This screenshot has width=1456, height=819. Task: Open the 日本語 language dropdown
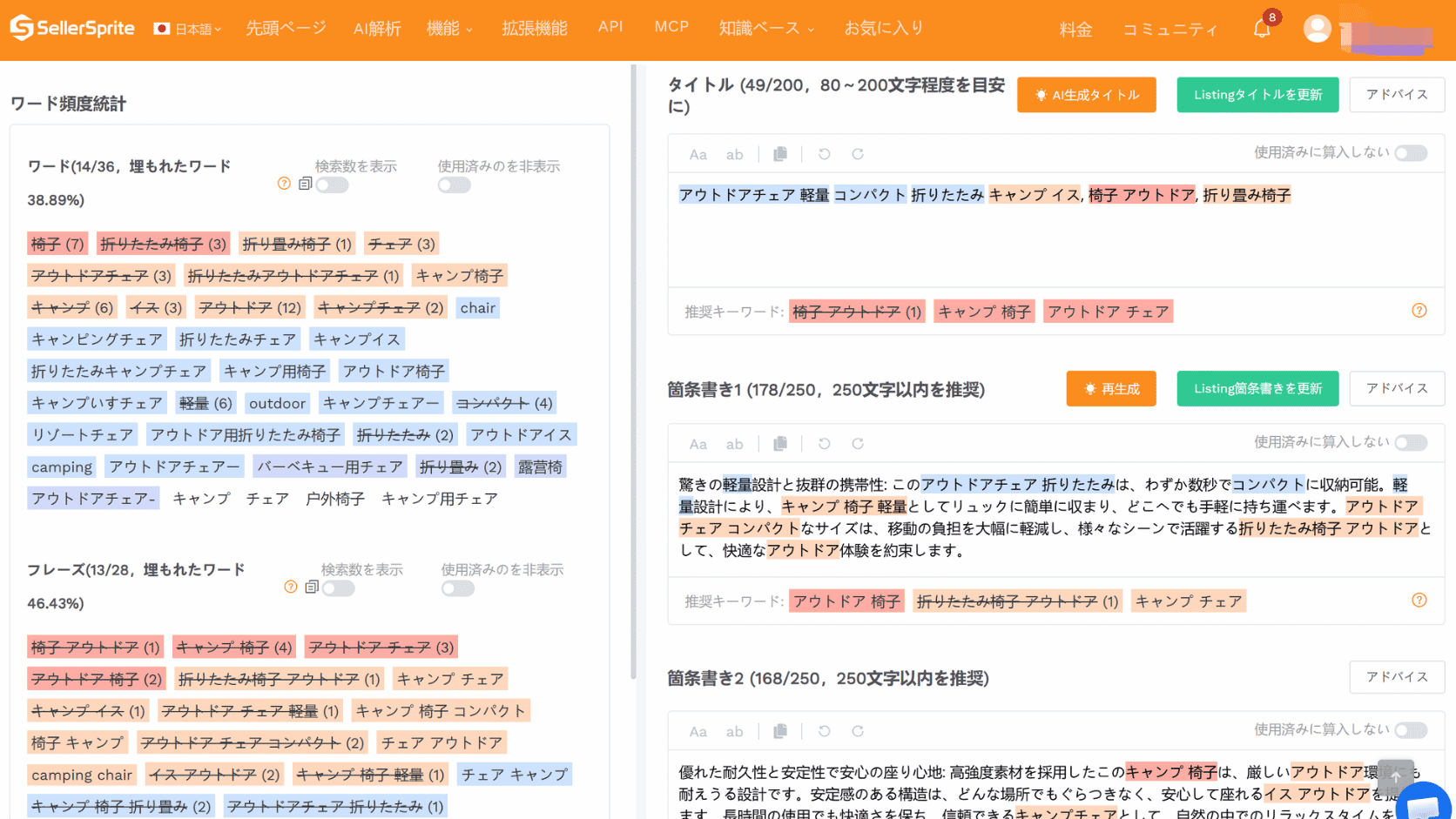(x=188, y=29)
